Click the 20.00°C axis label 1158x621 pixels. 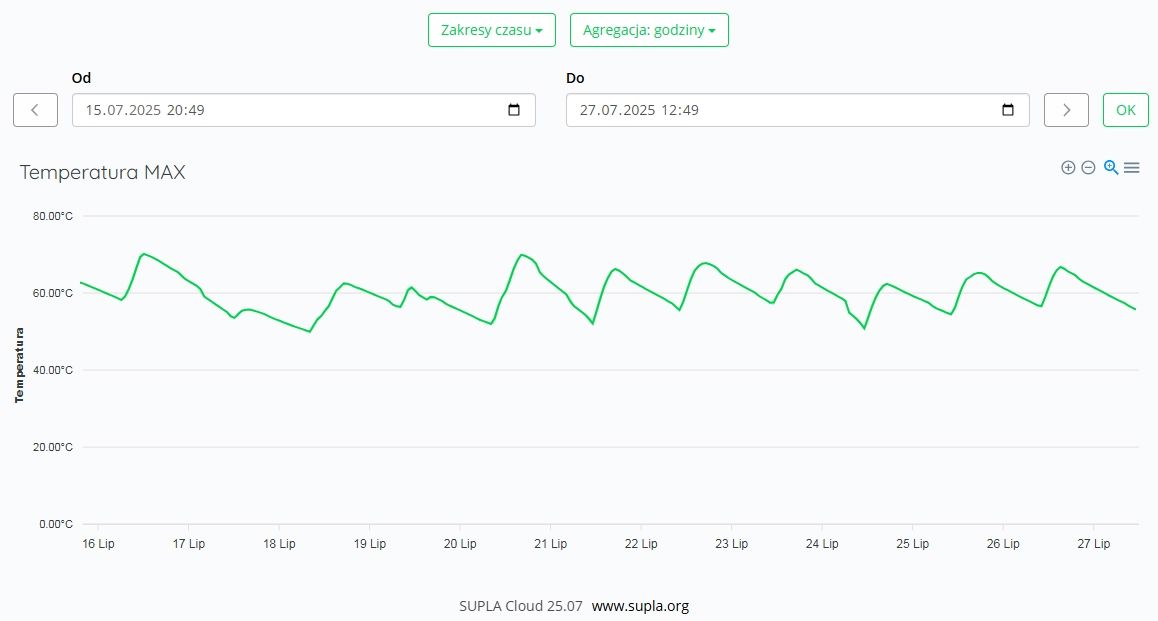click(x=52, y=447)
